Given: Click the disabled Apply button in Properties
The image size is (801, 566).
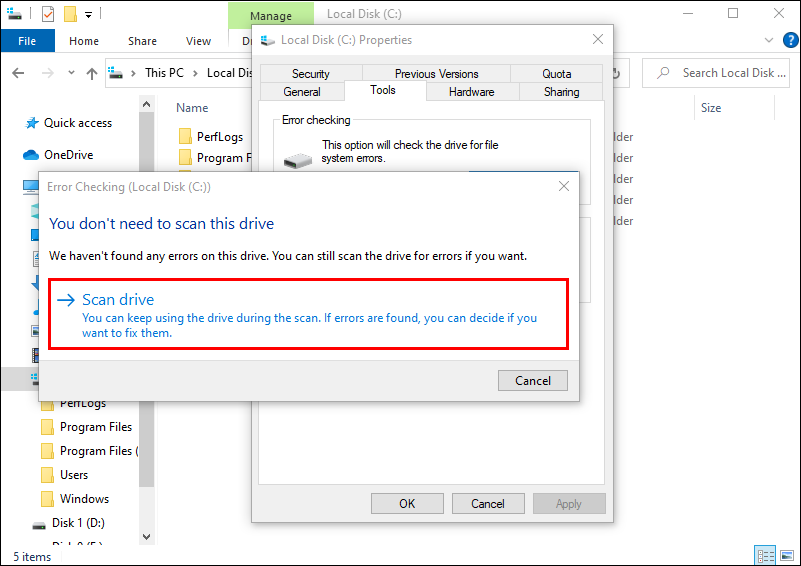Looking at the screenshot, I should coord(569,504).
